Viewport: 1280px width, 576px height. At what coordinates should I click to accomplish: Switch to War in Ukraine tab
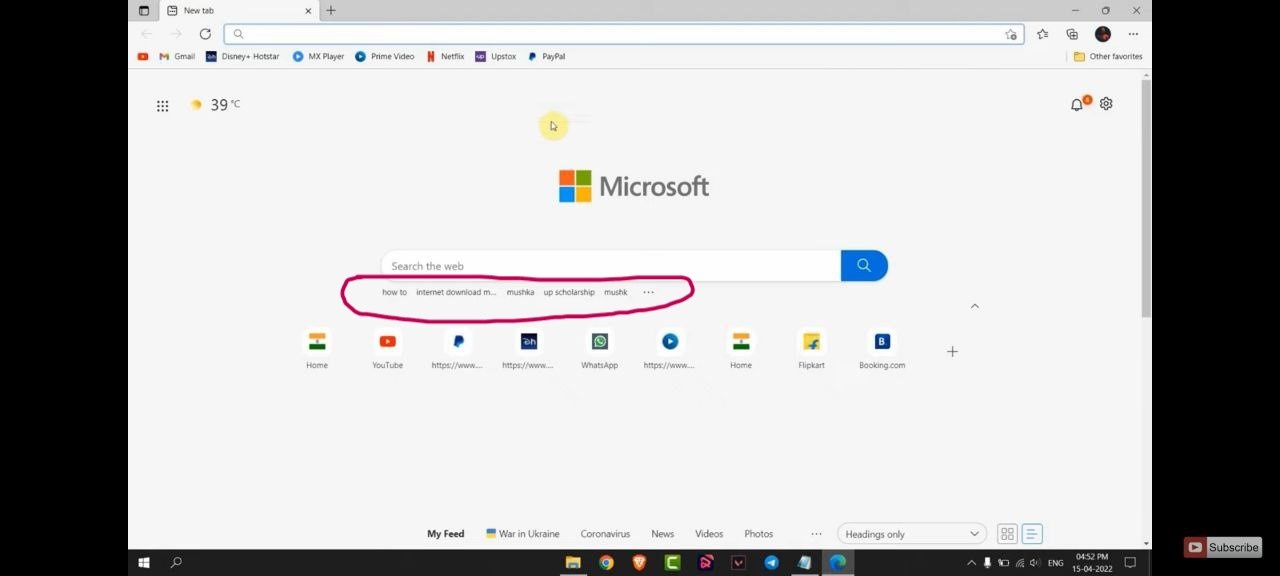[523, 534]
